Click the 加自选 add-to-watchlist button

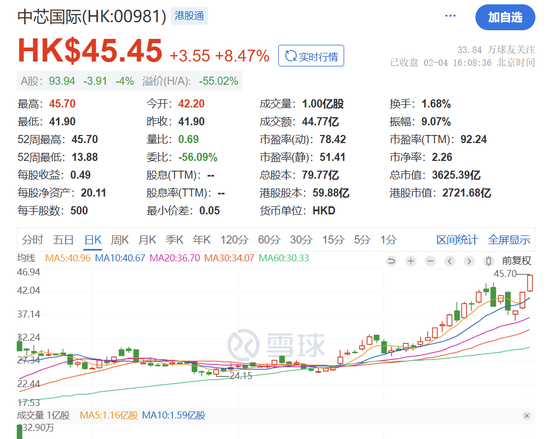505,17
